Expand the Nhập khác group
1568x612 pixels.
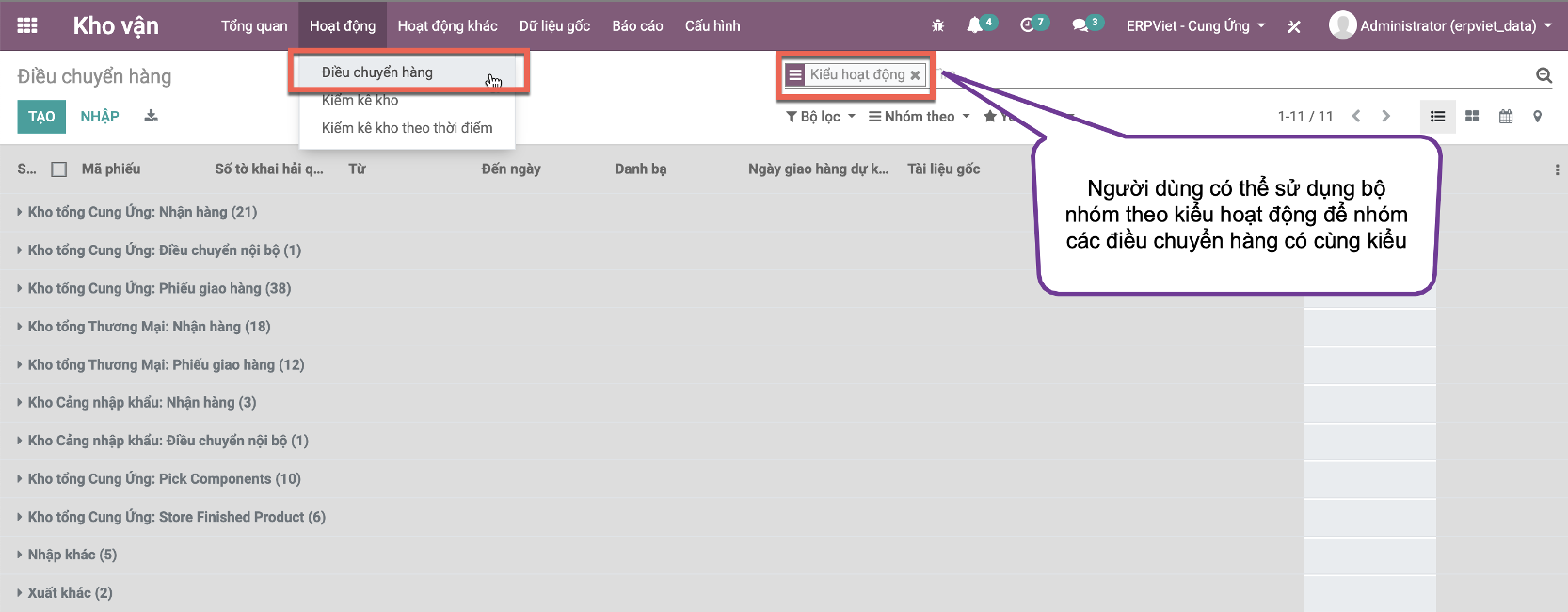pos(72,555)
